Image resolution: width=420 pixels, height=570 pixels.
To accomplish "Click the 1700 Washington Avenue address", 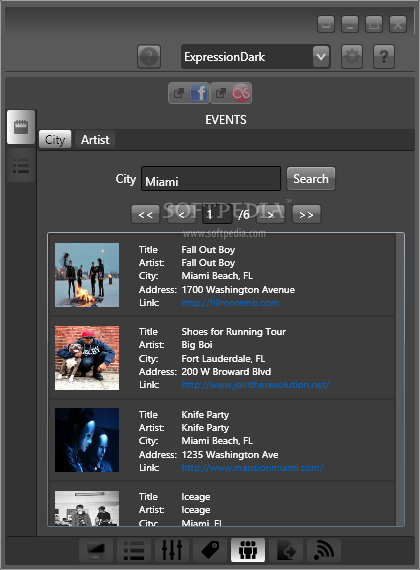I will point(238,290).
